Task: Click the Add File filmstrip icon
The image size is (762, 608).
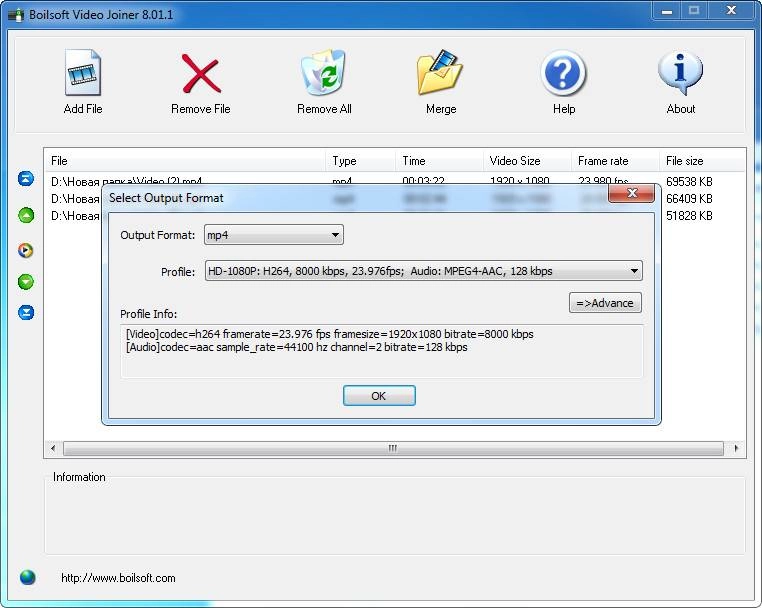Action: click(x=83, y=72)
